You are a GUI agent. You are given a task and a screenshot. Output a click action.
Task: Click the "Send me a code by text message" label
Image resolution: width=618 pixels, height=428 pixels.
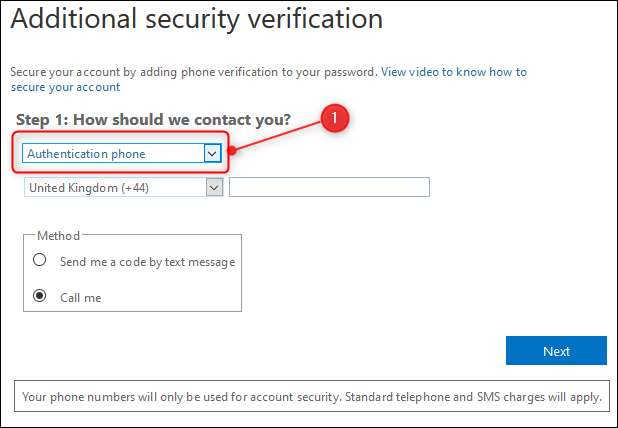[147, 262]
